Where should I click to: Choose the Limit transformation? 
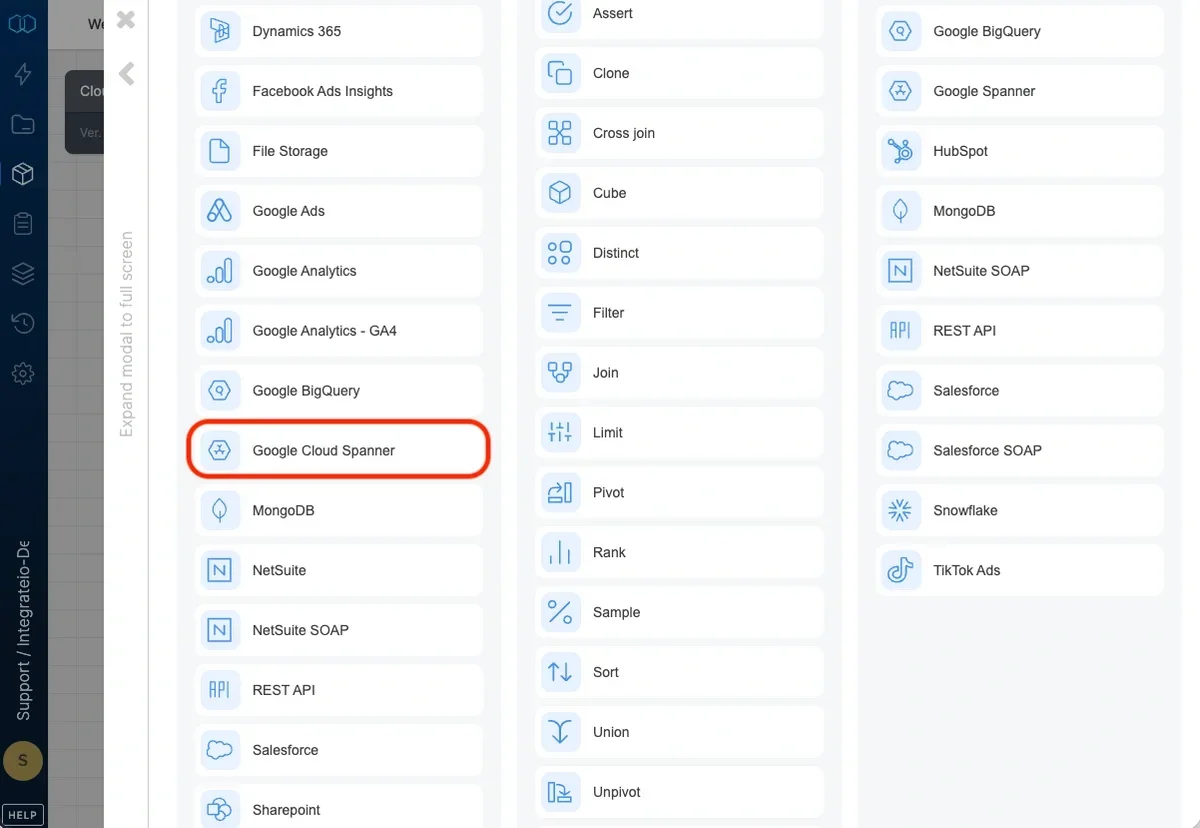(x=680, y=433)
